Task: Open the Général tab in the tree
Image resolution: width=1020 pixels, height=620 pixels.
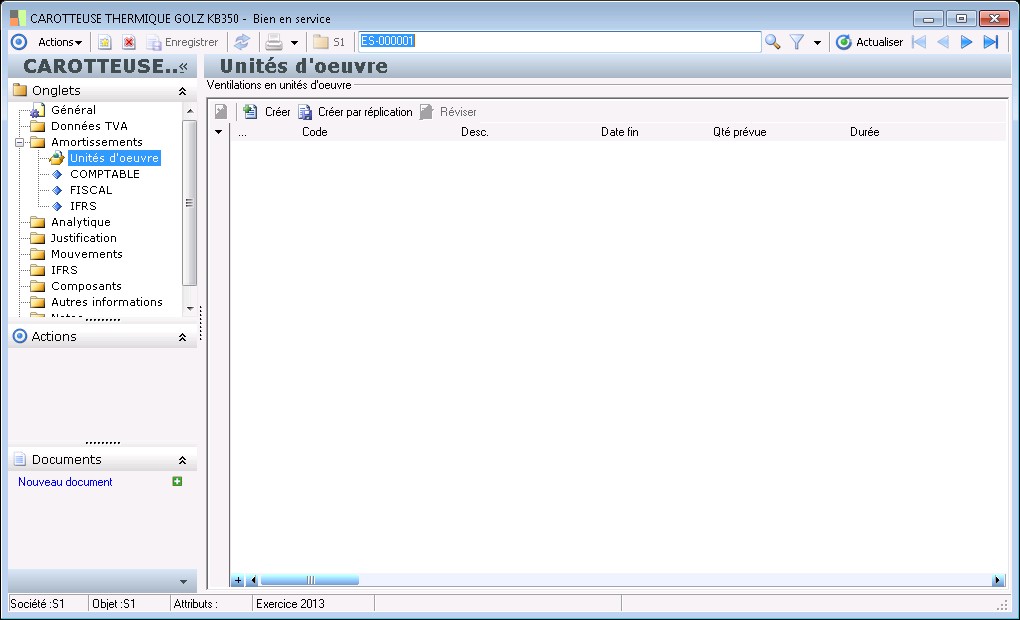Action: pos(73,110)
